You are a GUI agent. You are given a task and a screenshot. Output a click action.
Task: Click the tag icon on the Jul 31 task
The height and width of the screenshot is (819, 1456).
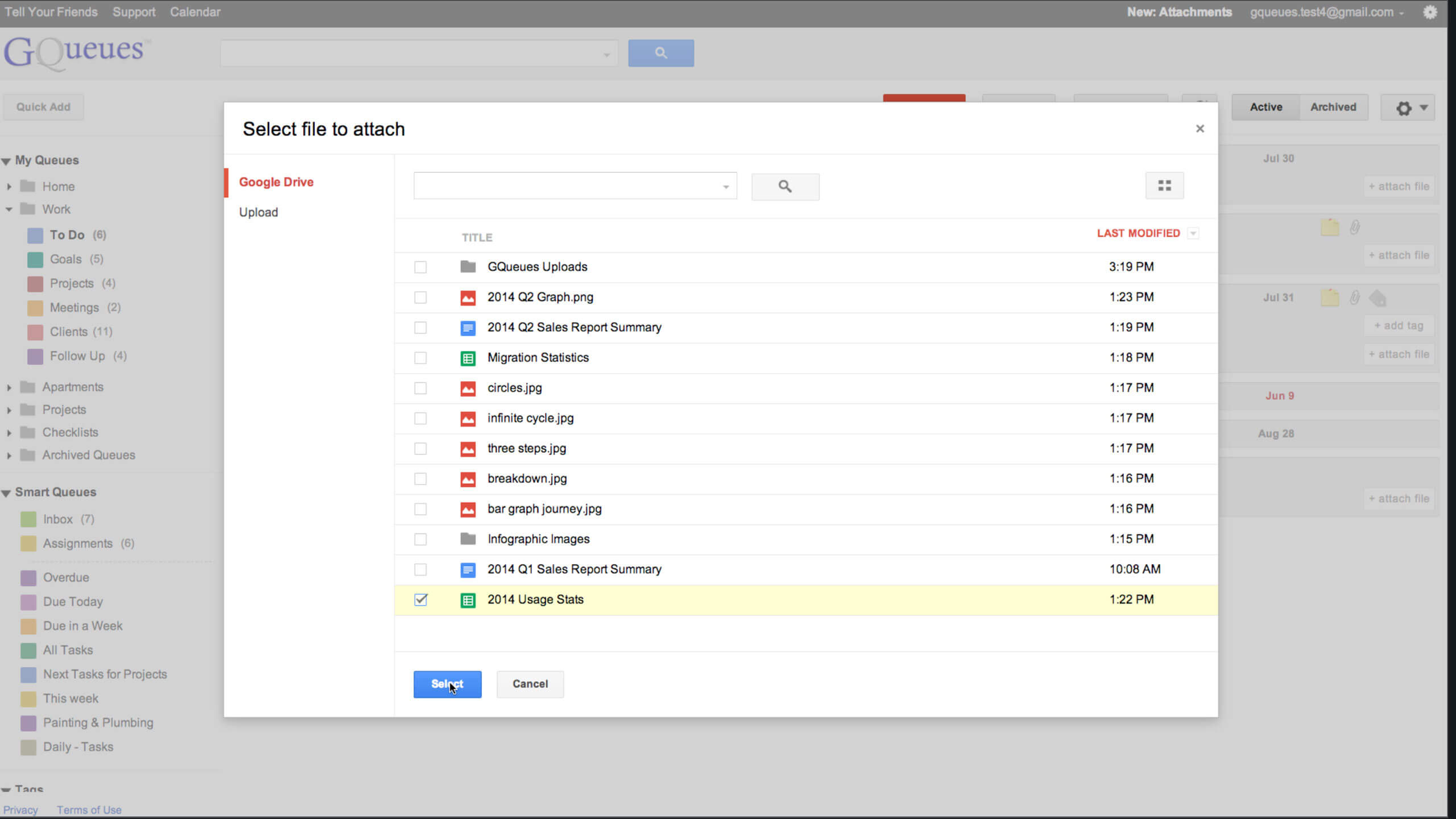click(x=1378, y=297)
